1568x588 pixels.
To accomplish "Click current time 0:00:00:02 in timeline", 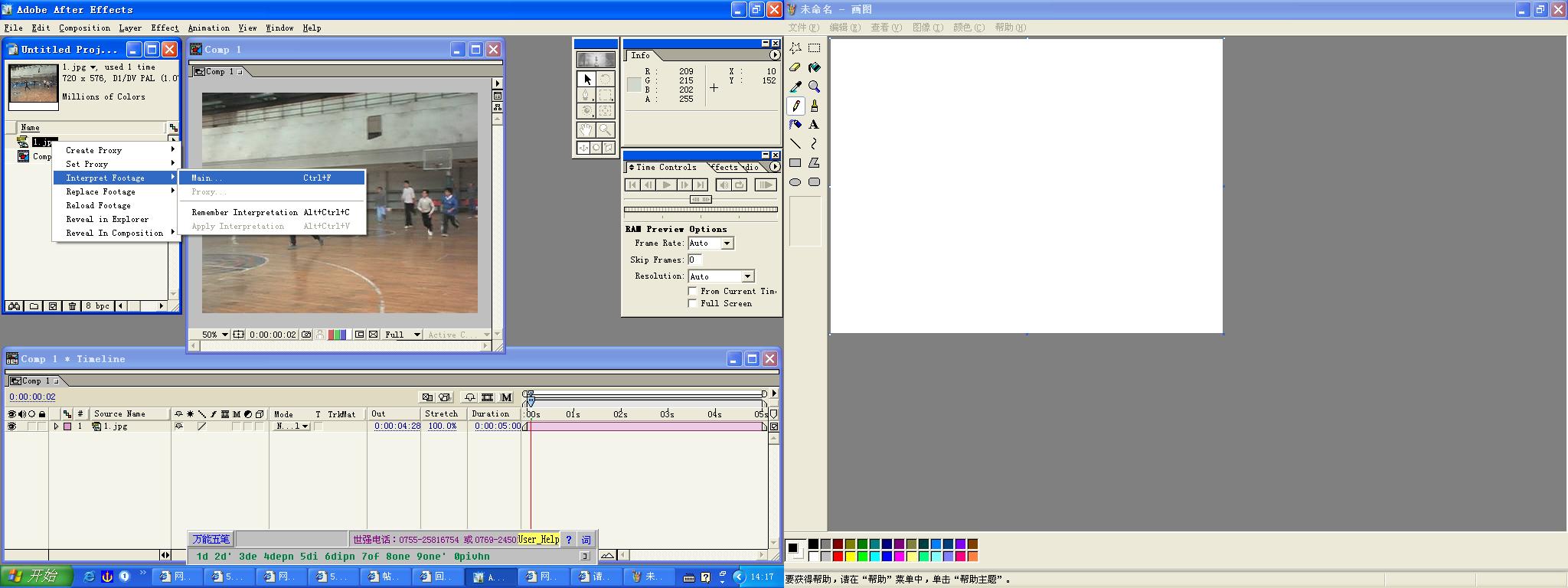I will click(x=32, y=397).
